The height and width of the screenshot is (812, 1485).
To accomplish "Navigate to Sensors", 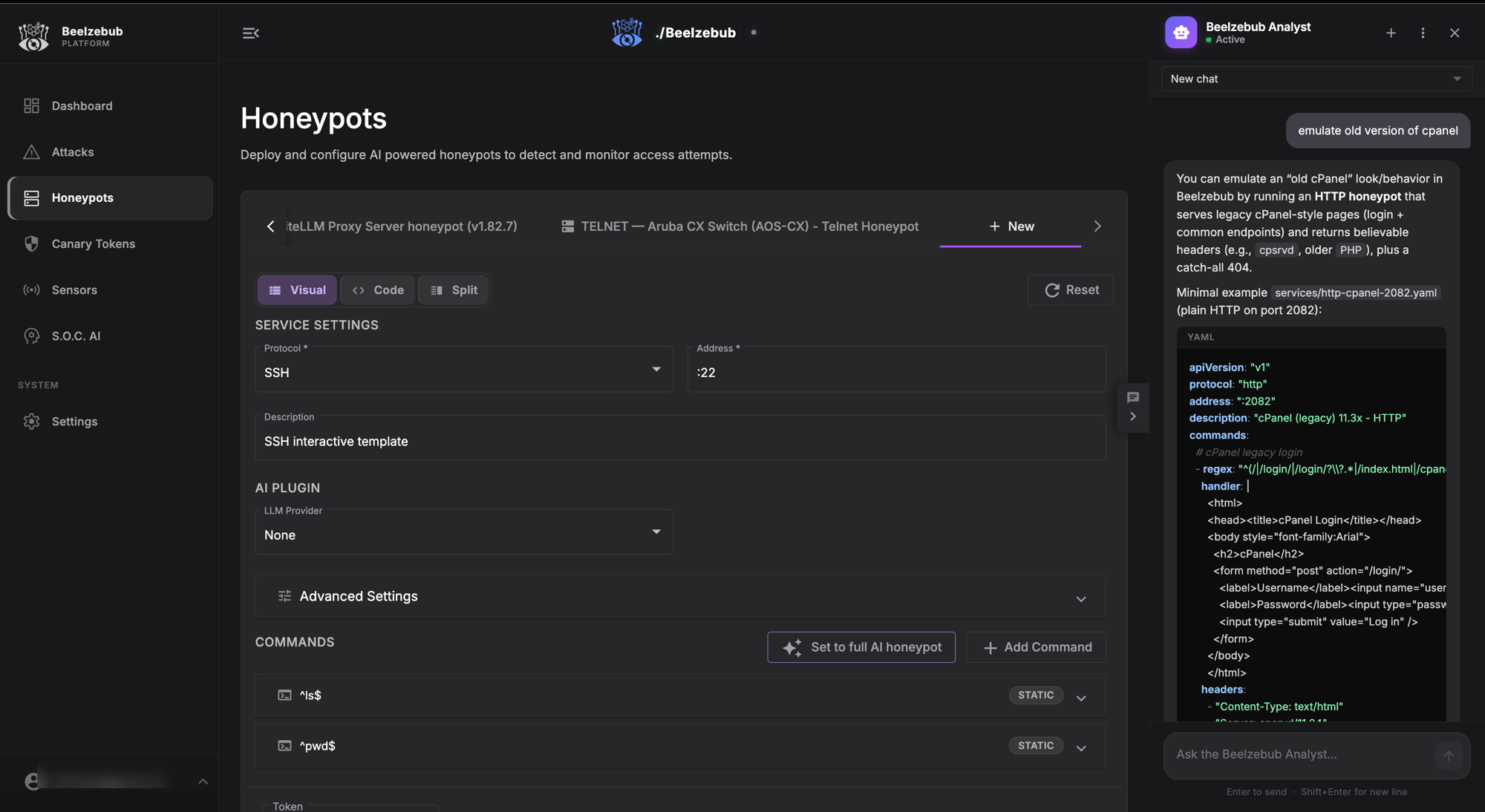I will click(110, 290).
